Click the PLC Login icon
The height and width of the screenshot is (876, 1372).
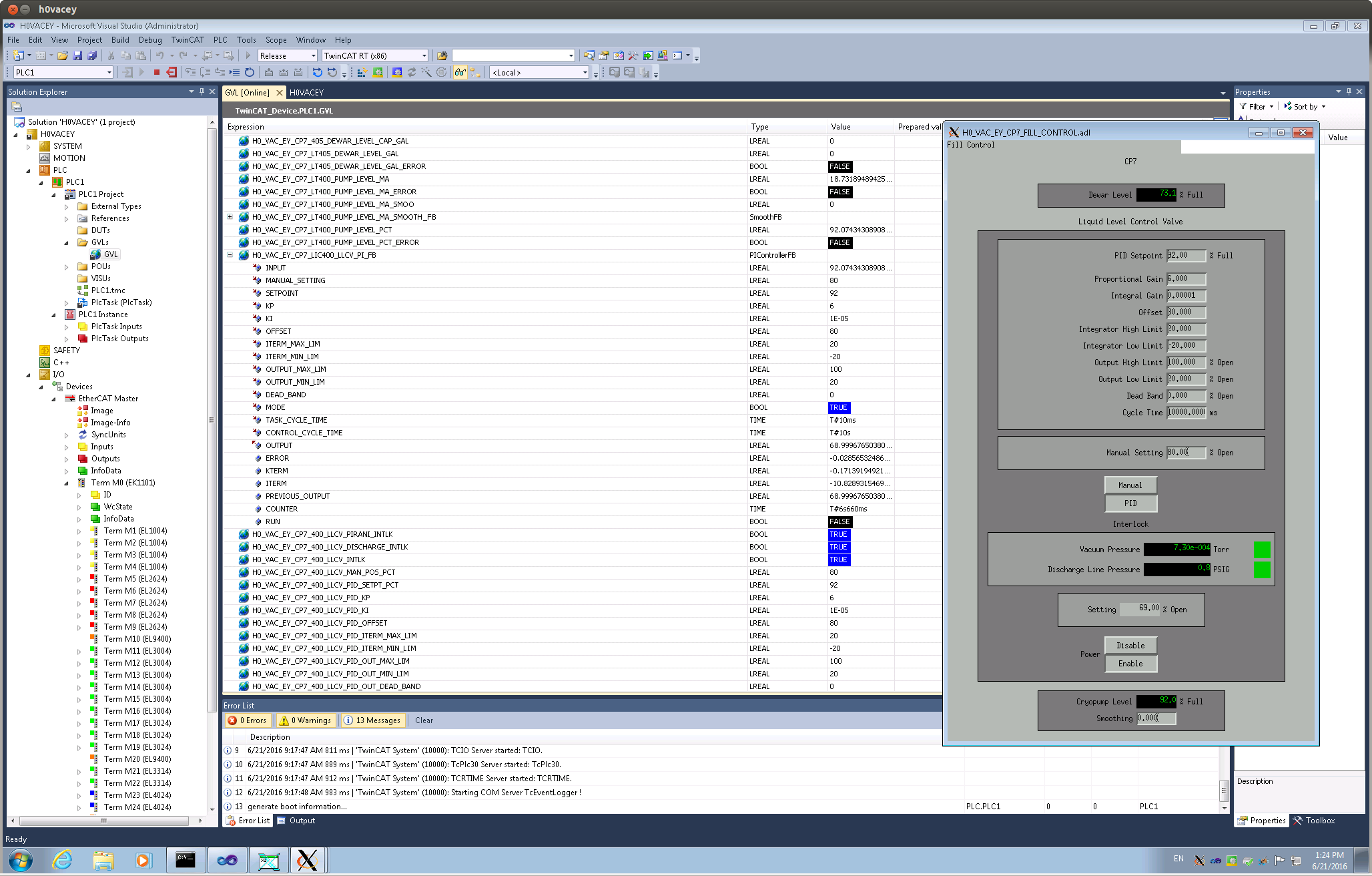127,72
